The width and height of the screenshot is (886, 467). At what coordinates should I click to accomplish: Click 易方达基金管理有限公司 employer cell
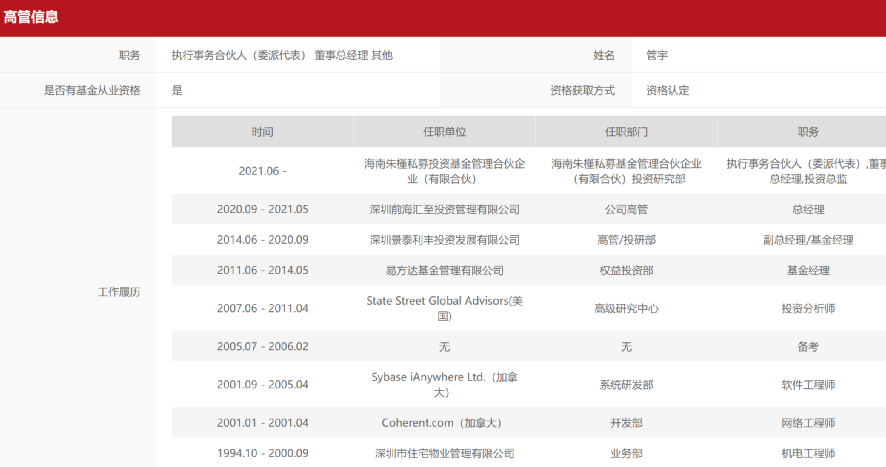(444, 270)
